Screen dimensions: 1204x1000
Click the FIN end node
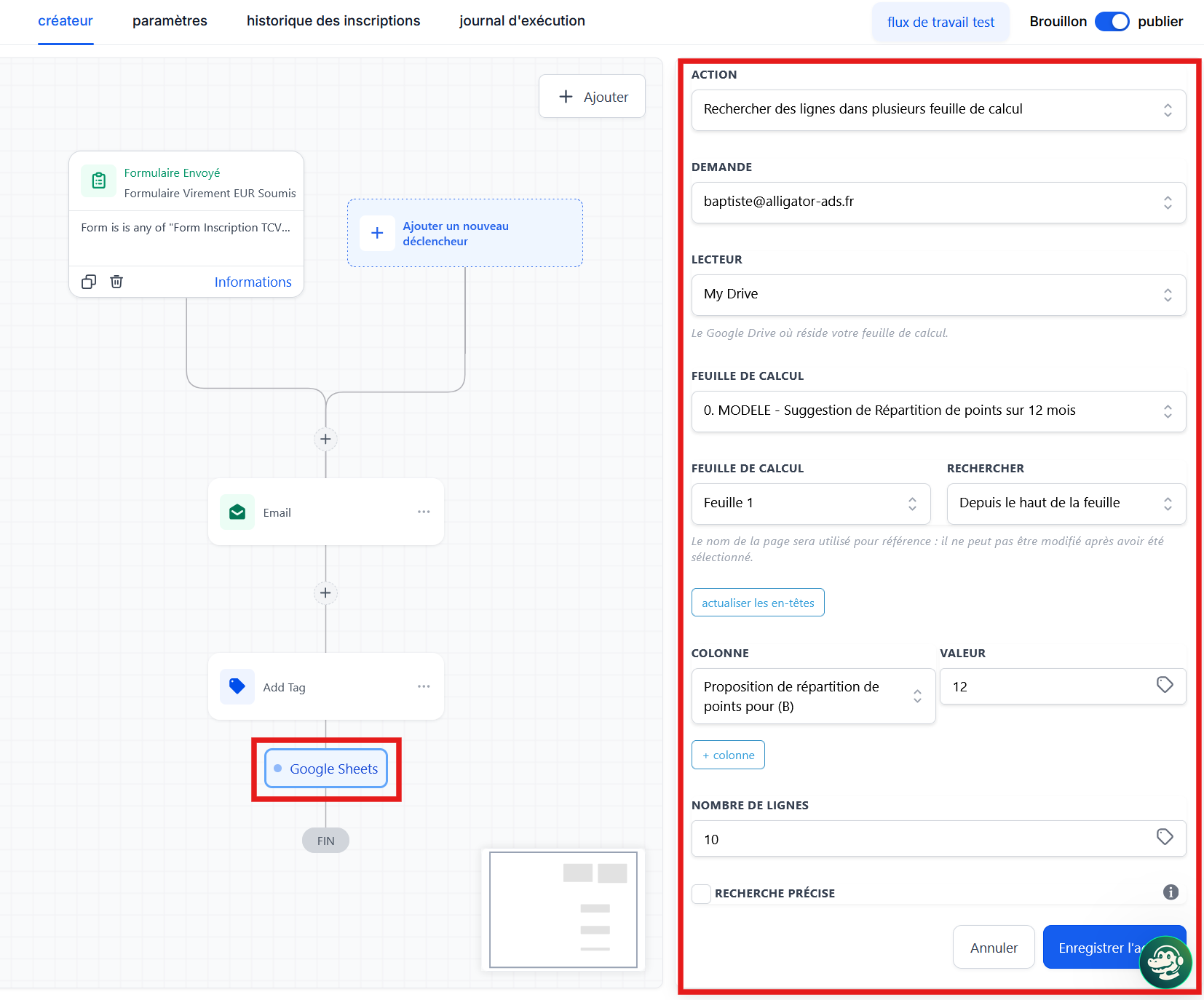click(325, 841)
